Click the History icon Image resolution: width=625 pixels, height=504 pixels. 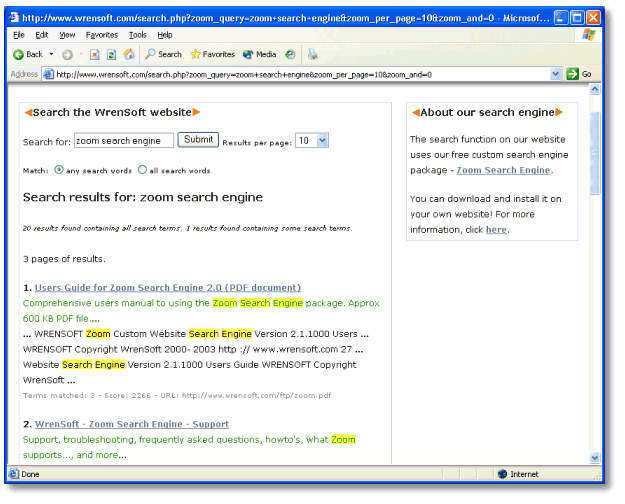(x=290, y=55)
